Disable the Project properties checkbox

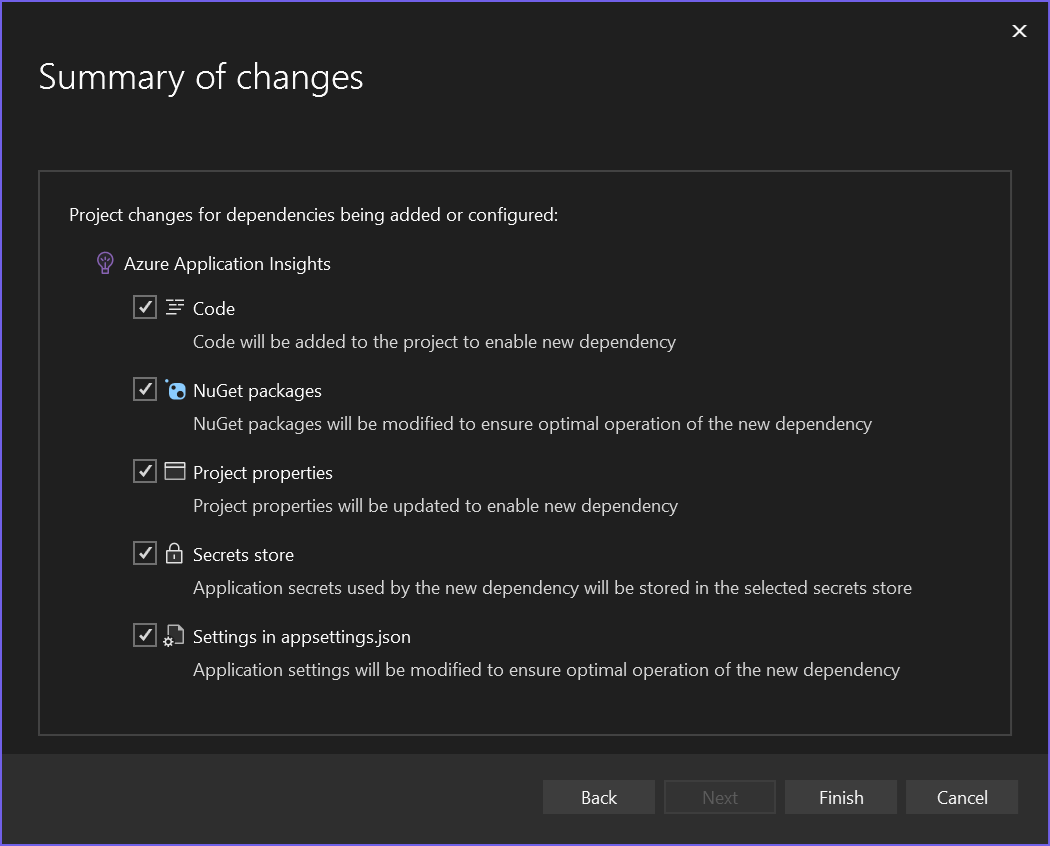coord(145,472)
